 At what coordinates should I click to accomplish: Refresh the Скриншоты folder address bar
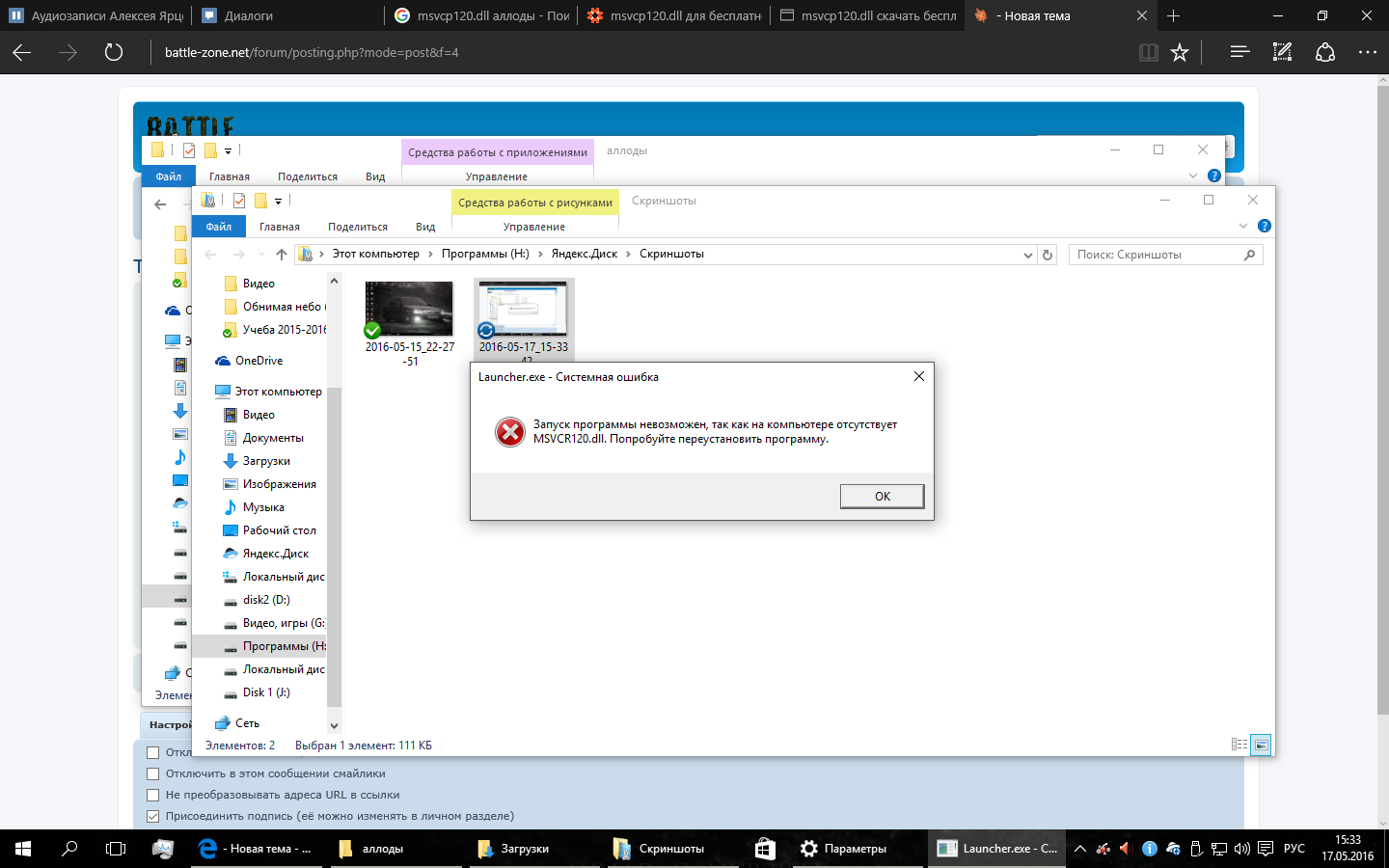point(1048,255)
